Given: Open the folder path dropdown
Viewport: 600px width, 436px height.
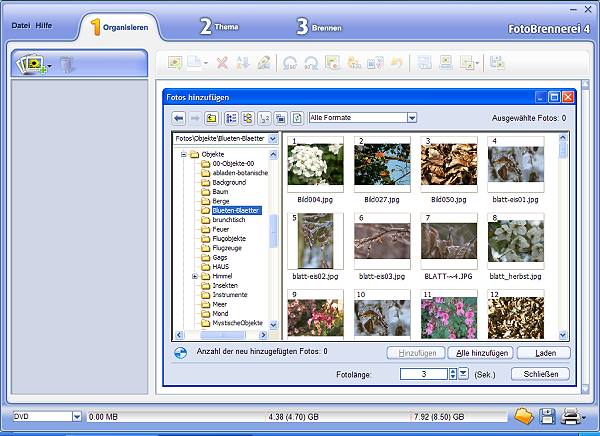Looking at the screenshot, I should [273, 138].
